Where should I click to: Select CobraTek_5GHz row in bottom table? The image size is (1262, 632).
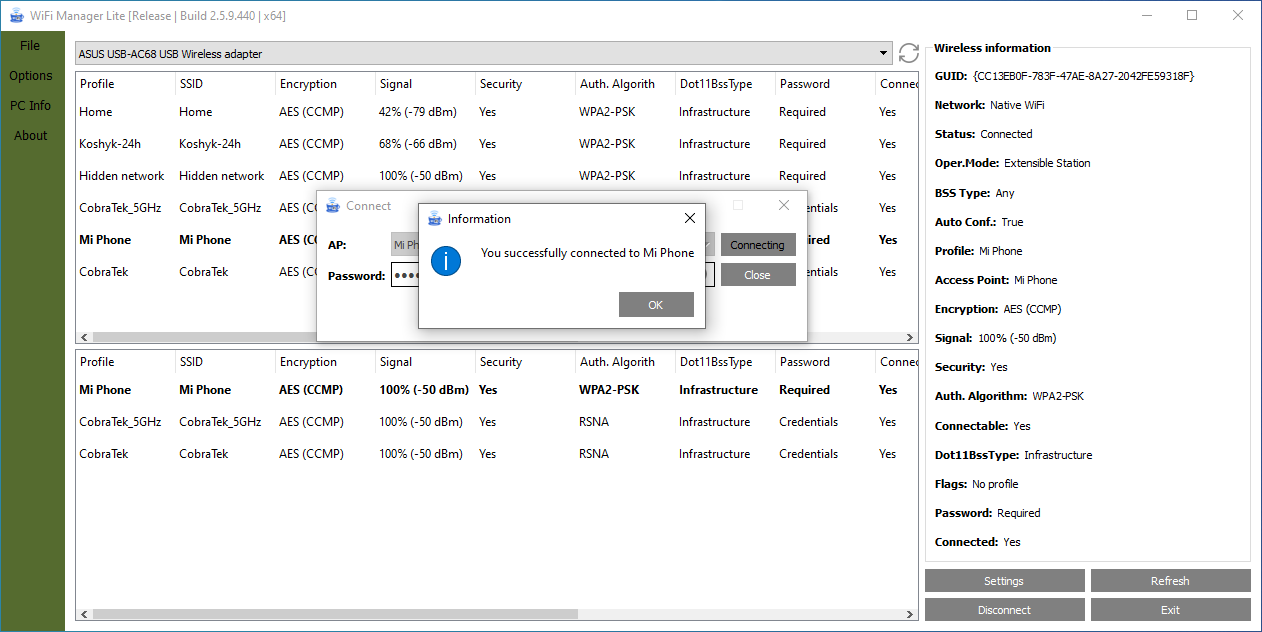pos(497,422)
